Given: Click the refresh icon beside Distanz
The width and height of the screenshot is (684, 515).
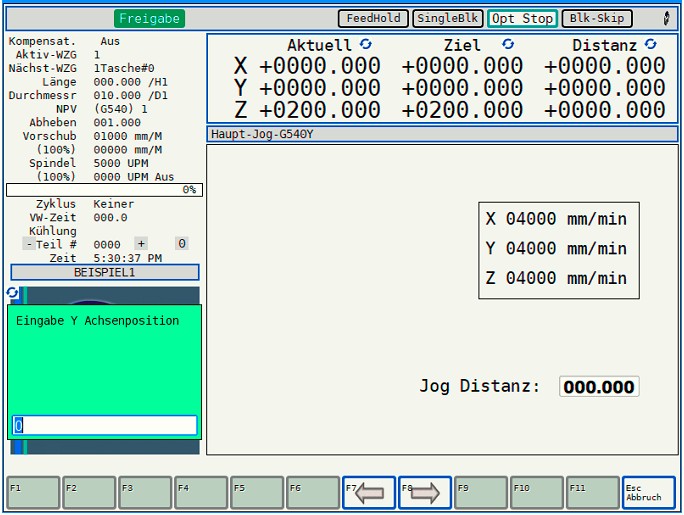Looking at the screenshot, I should point(650,44).
